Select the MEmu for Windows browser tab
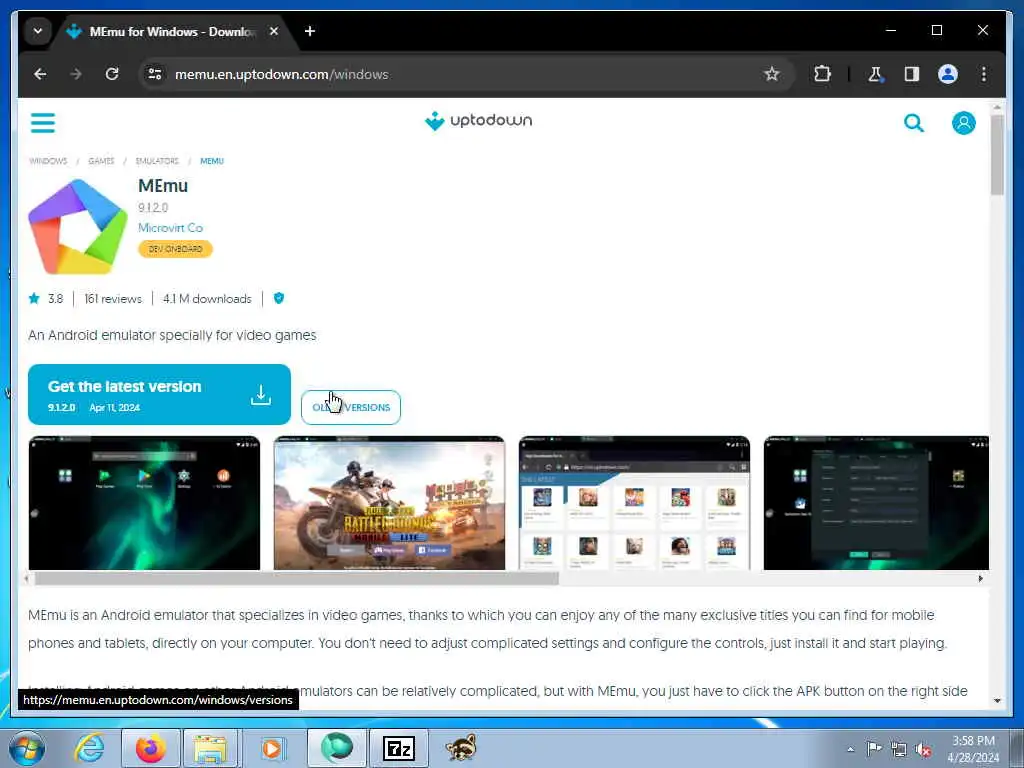 [173, 31]
